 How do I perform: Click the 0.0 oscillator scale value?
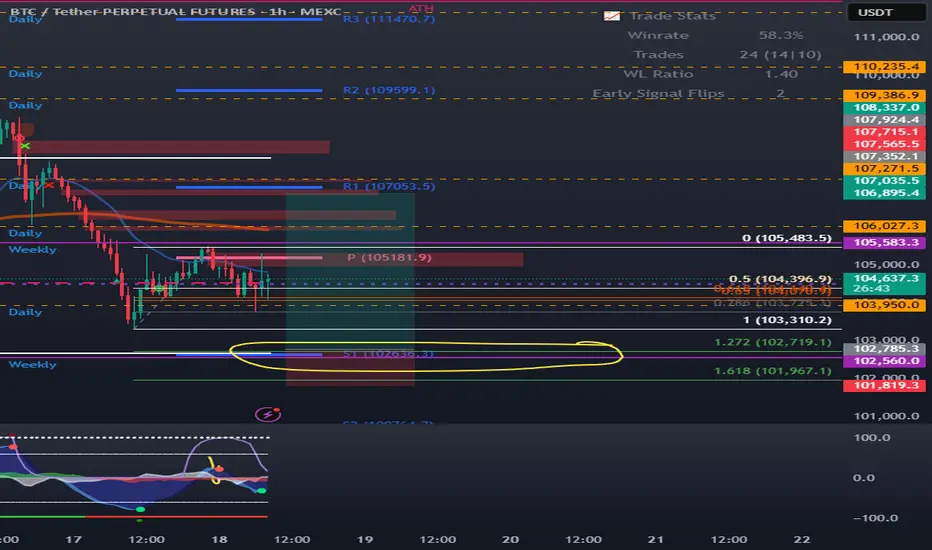864,478
